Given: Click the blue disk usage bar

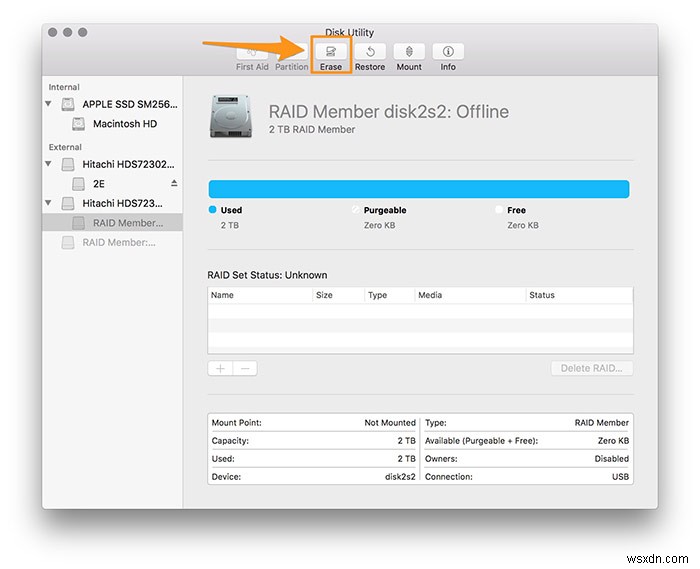Looking at the screenshot, I should coord(419,189).
